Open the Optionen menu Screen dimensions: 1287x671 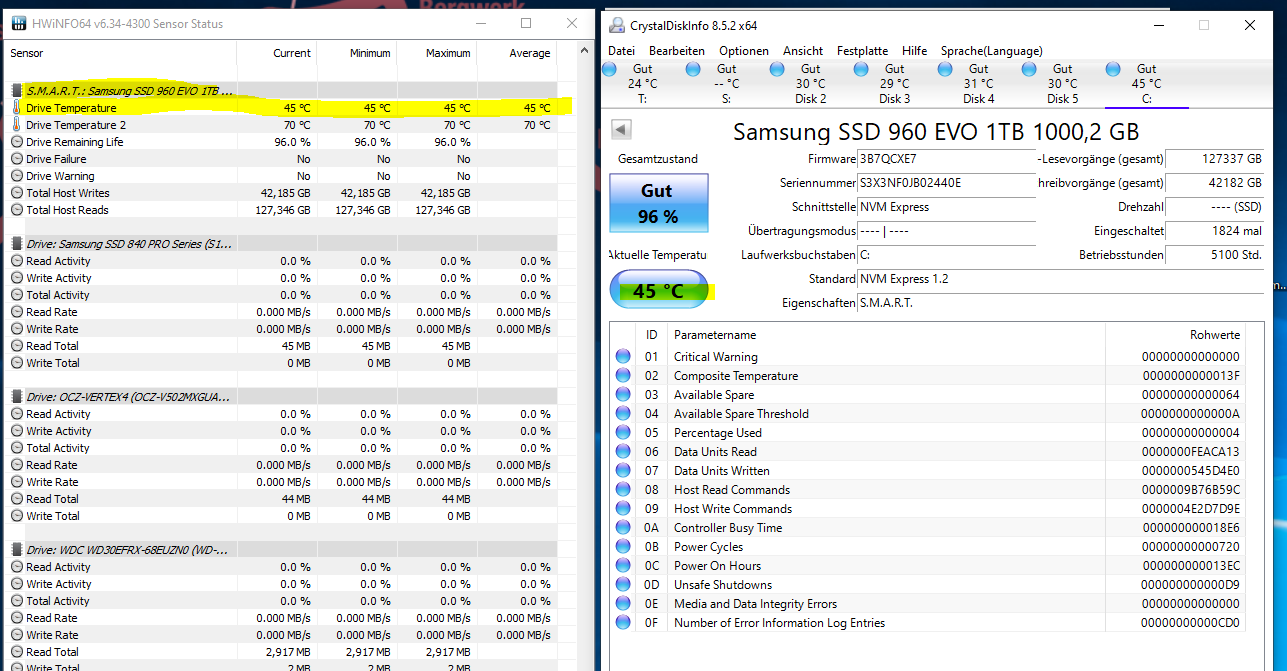(744, 50)
